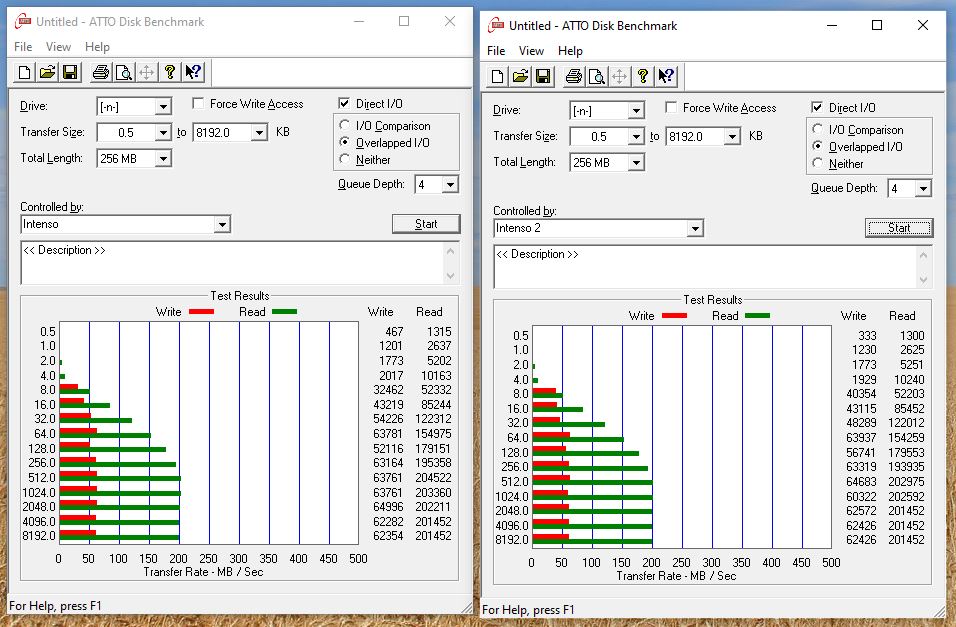Viewport: 956px width, 627px height.
Task: Click Print icon in left window toolbar
Action: pyautogui.click(x=101, y=73)
